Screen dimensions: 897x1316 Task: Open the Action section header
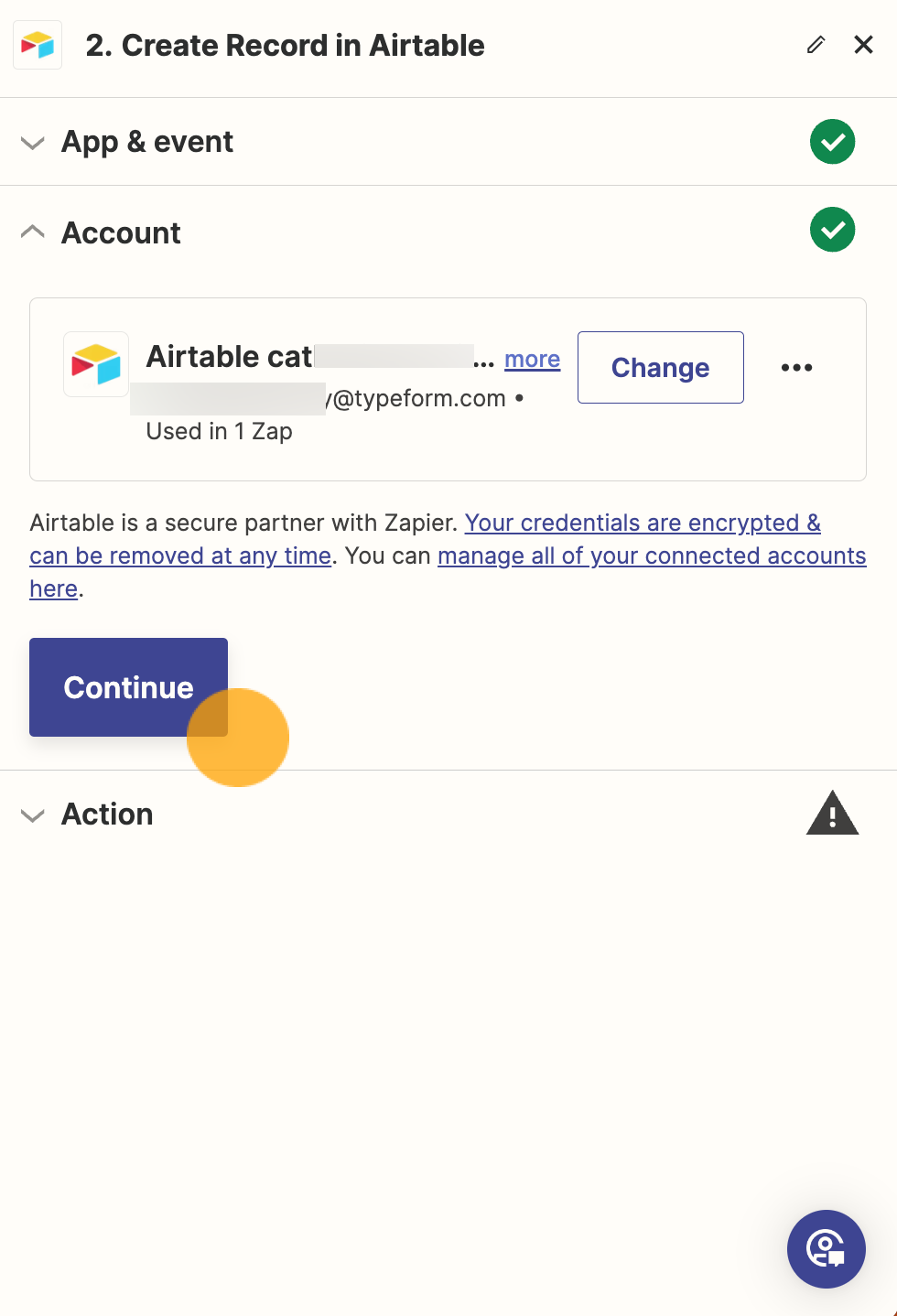pyautogui.click(x=448, y=814)
